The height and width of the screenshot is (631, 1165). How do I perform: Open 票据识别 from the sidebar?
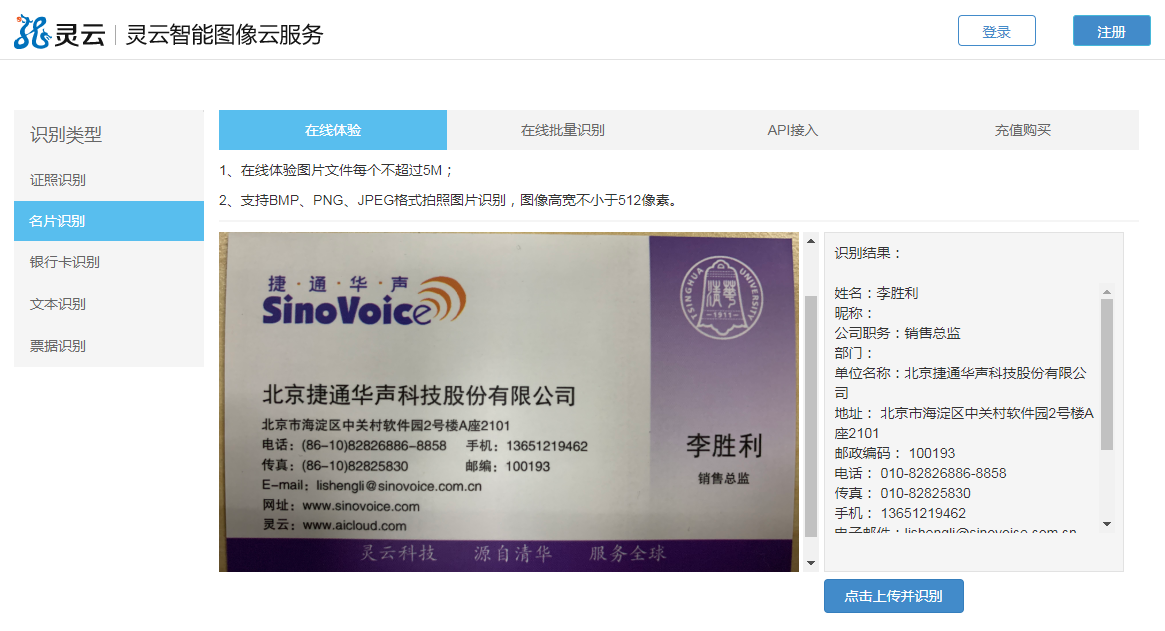coord(58,346)
